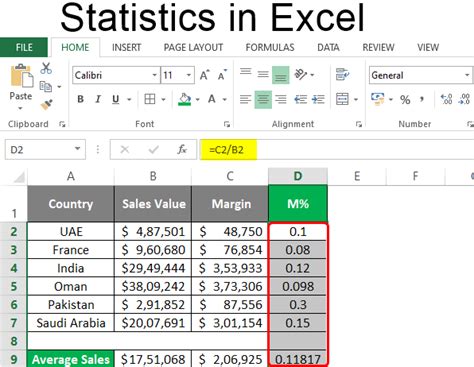Expand the Paste options arrow
This screenshot has width=474, height=367.
(20, 109)
